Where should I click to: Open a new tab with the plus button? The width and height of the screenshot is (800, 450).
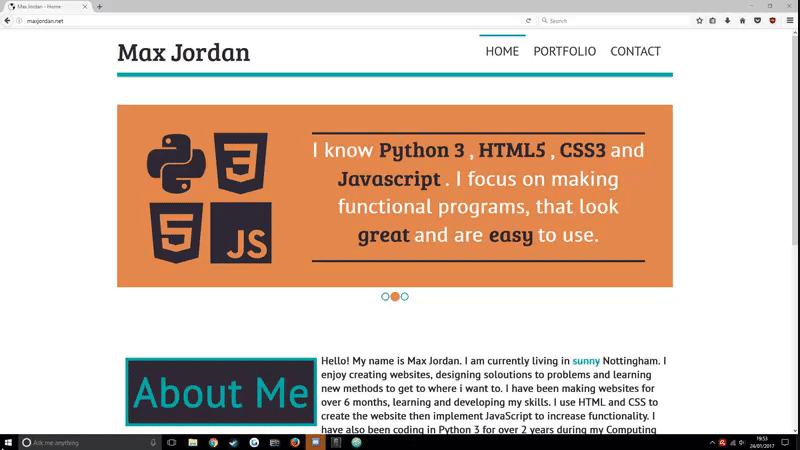99,7
